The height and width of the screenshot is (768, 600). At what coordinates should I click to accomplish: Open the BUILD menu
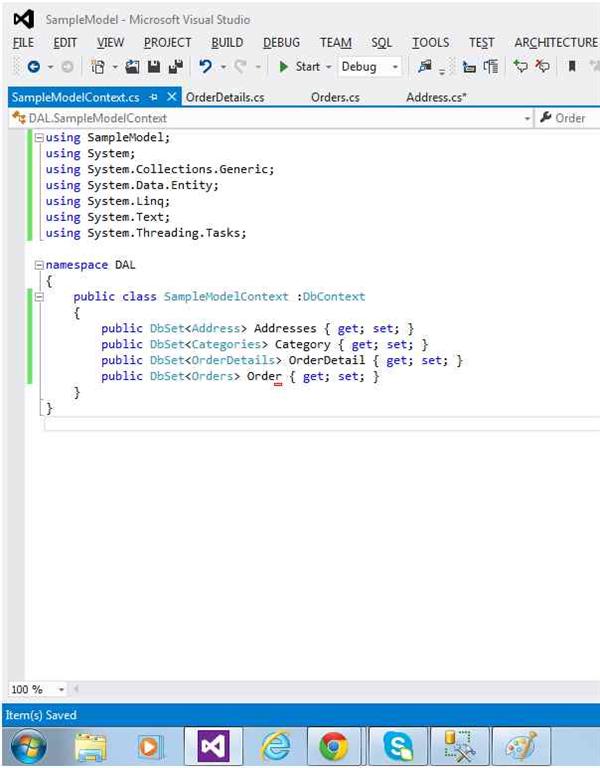point(227,43)
